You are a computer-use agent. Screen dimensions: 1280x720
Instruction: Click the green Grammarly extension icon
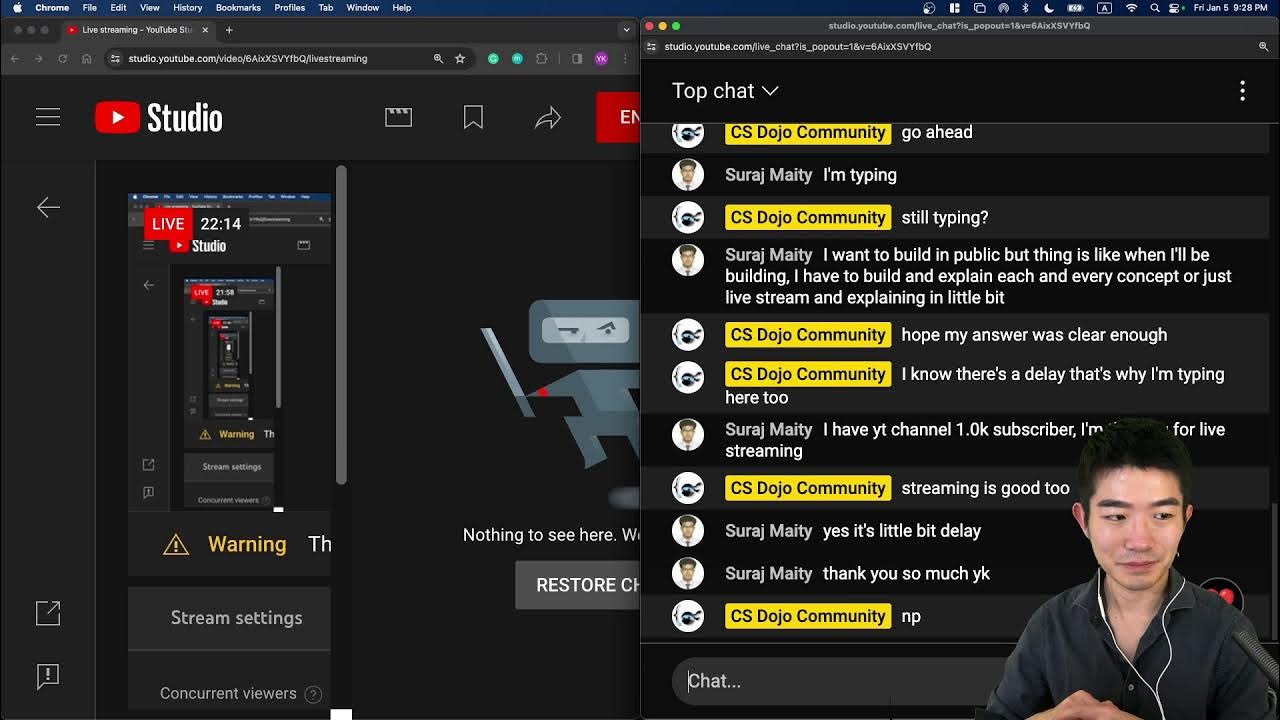pyautogui.click(x=493, y=59)
